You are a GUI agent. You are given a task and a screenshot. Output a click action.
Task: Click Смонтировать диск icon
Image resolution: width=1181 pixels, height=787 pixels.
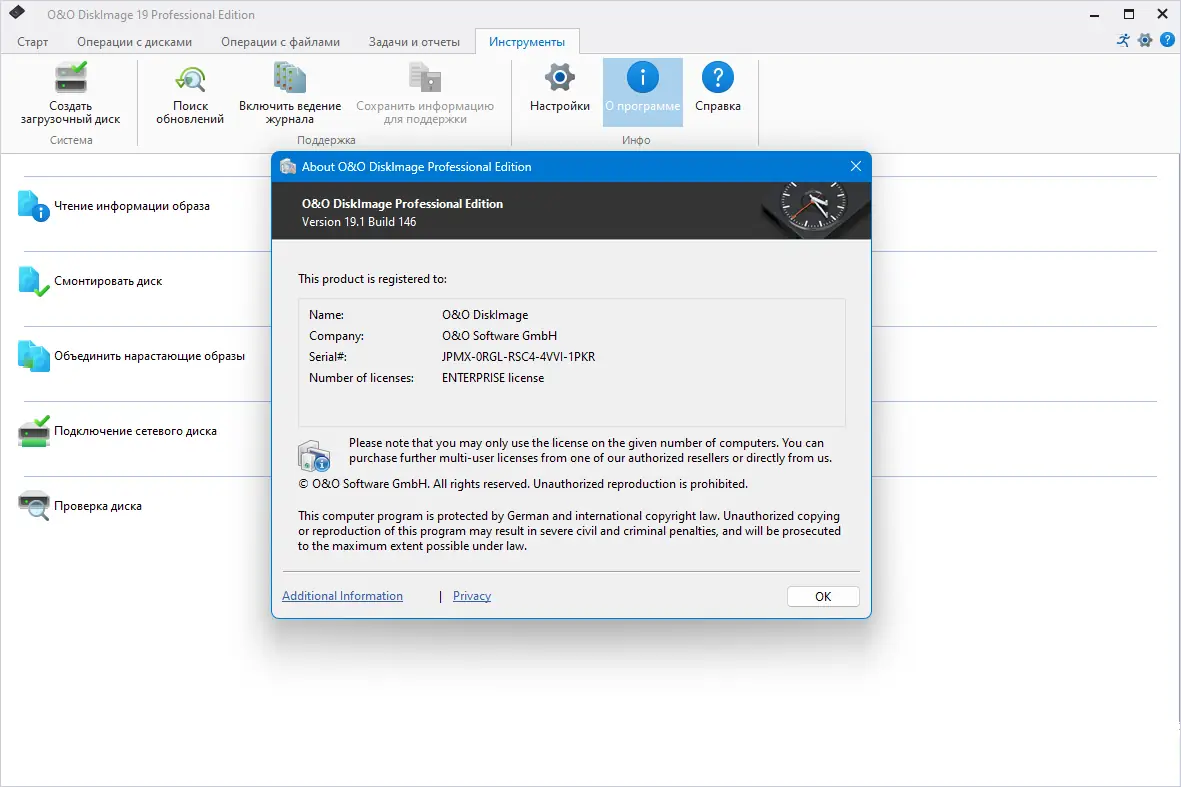(x=34, y=281)
